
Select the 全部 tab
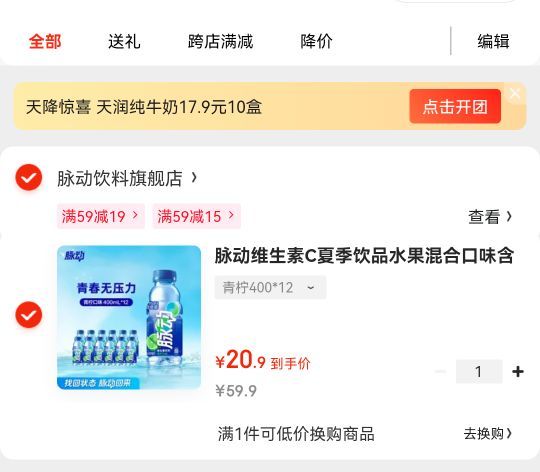[x=45, y=42]
